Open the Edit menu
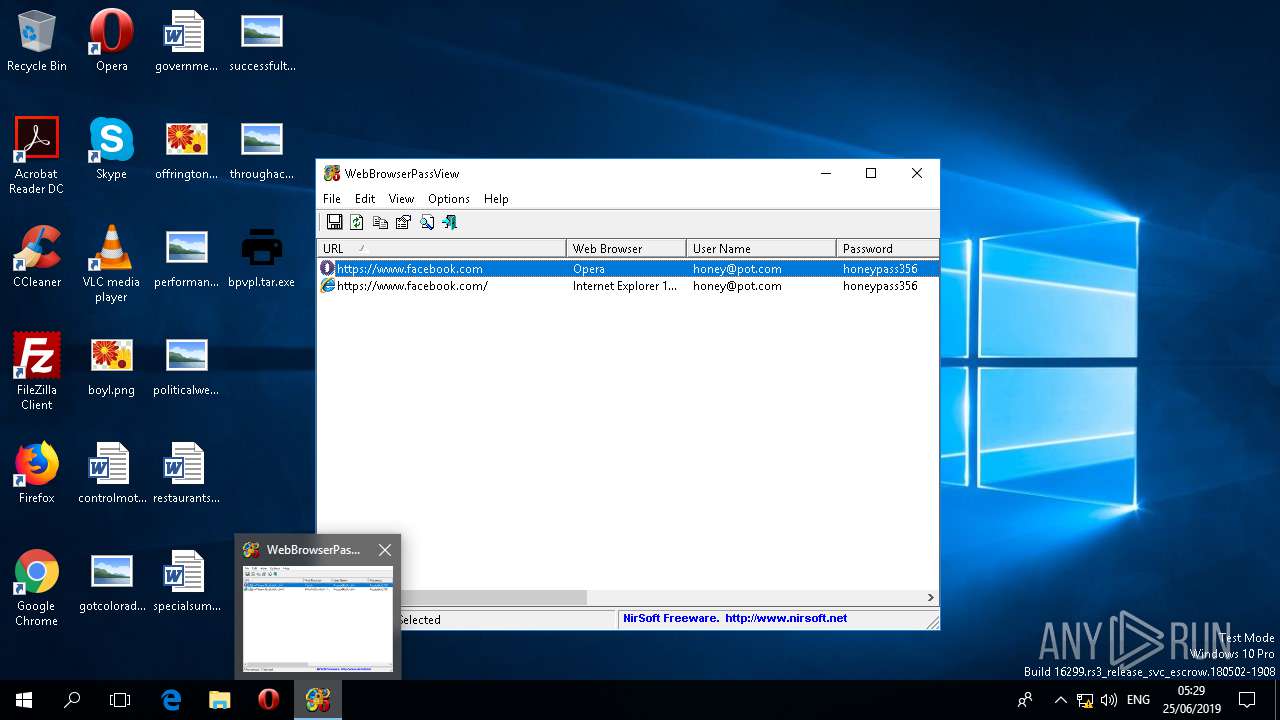 [365, 199]
